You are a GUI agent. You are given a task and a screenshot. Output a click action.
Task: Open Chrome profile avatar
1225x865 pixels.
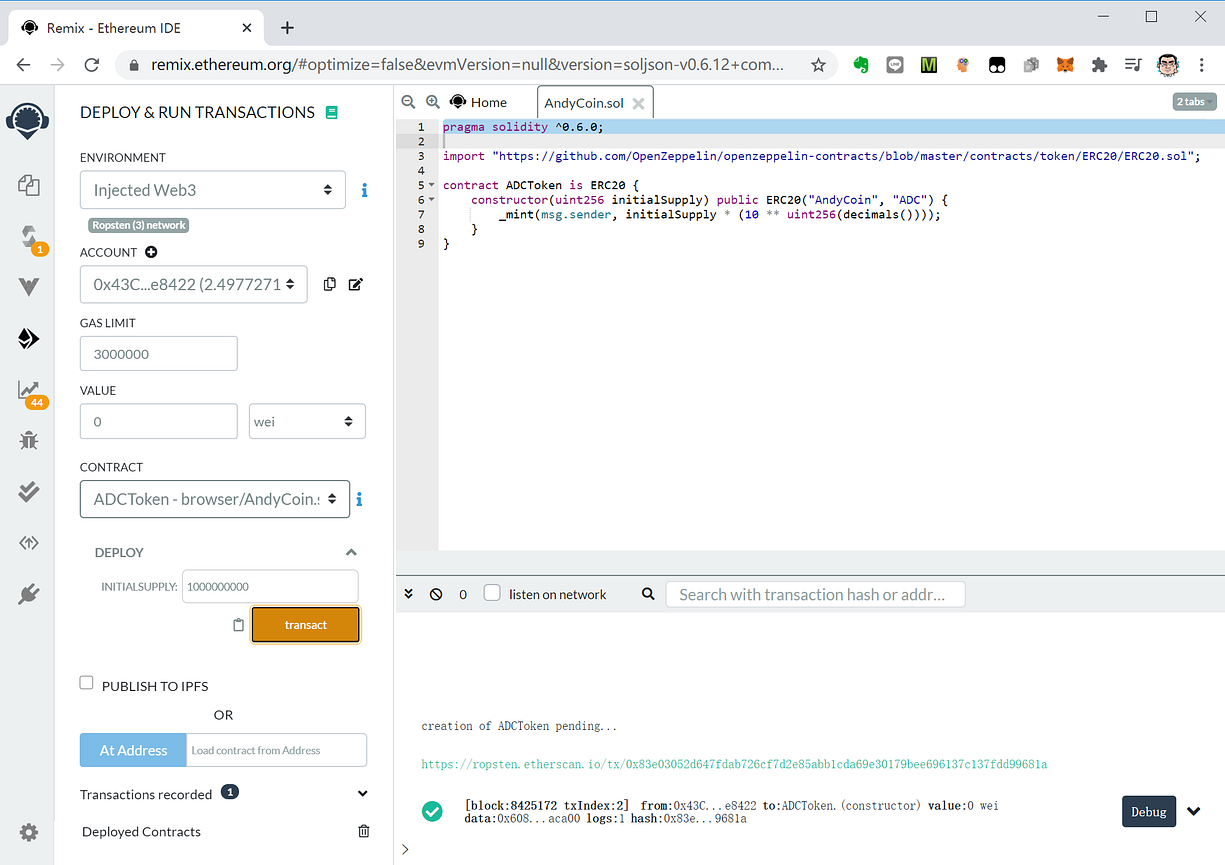point(1168,65)
